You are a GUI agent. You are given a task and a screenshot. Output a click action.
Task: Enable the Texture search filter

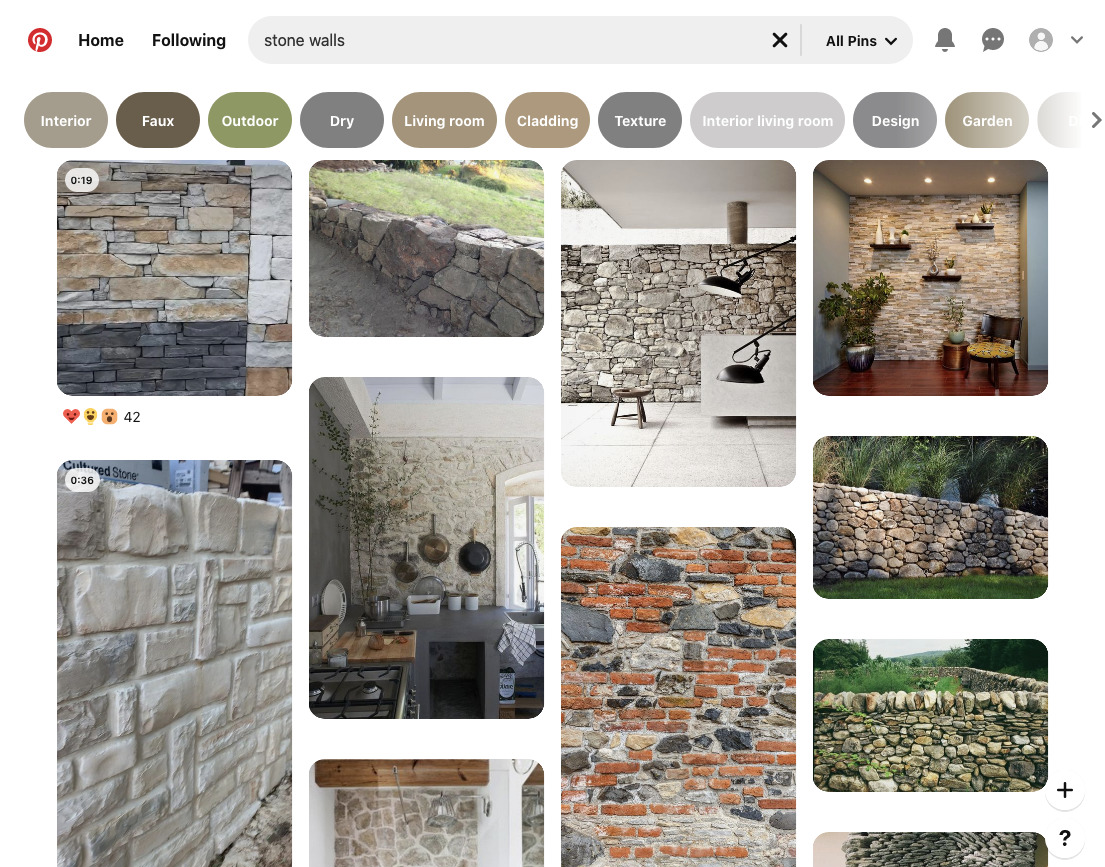[x=640, y=120]
